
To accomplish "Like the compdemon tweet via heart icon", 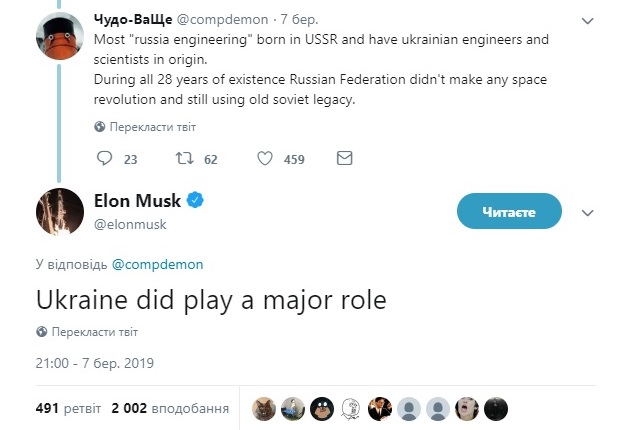I will point(265,158).
